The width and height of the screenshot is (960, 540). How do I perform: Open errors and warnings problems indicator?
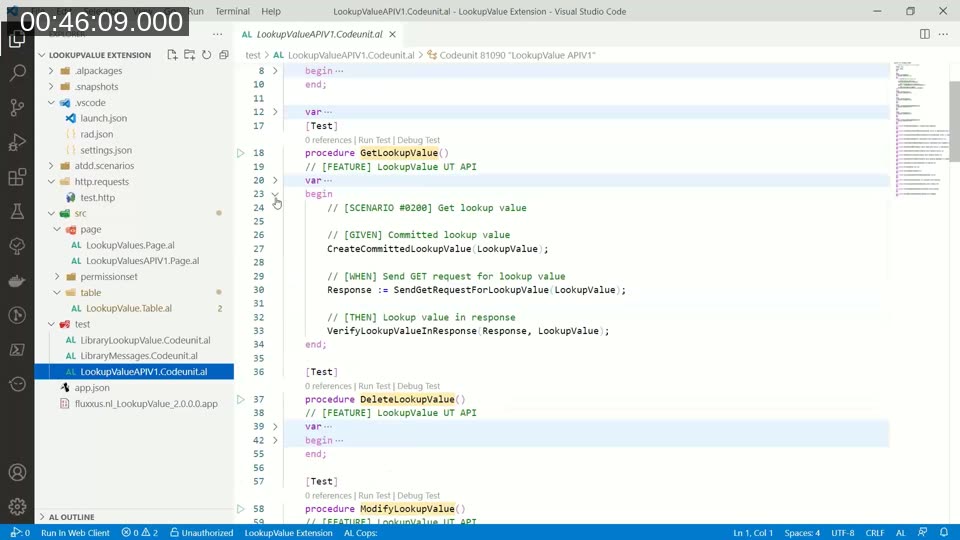point(140,533)
